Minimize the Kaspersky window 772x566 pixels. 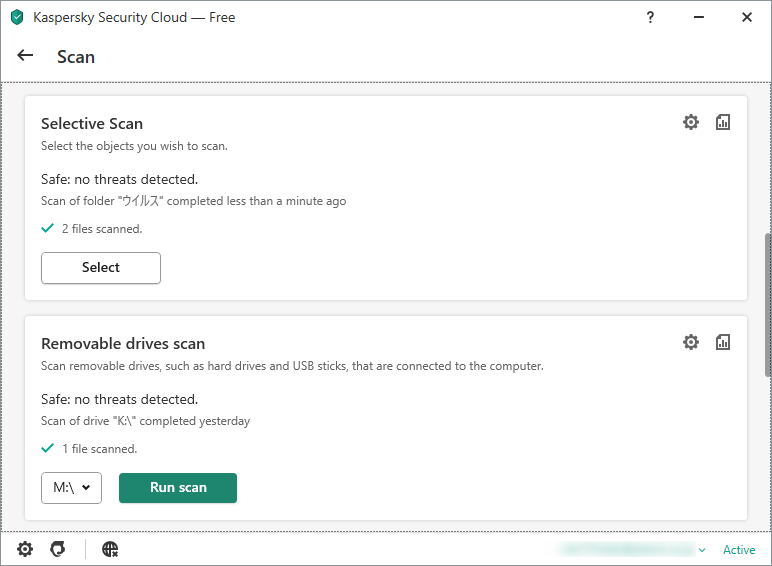pos(699,17)
